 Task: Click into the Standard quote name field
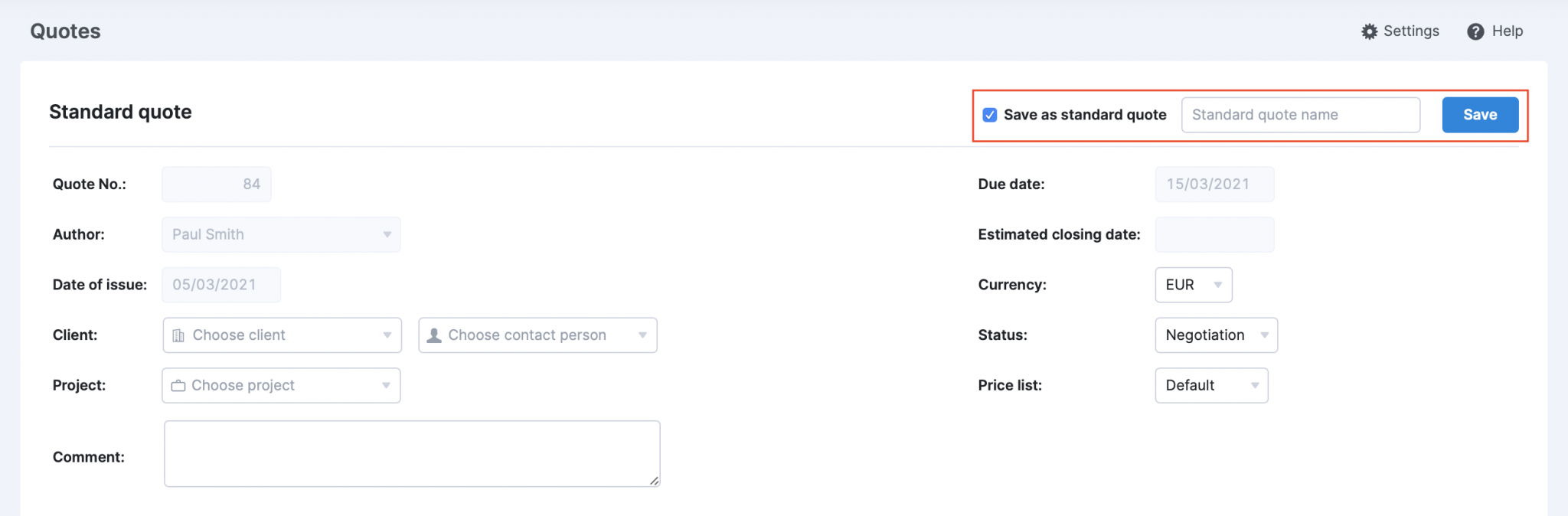click(1300, 114)
